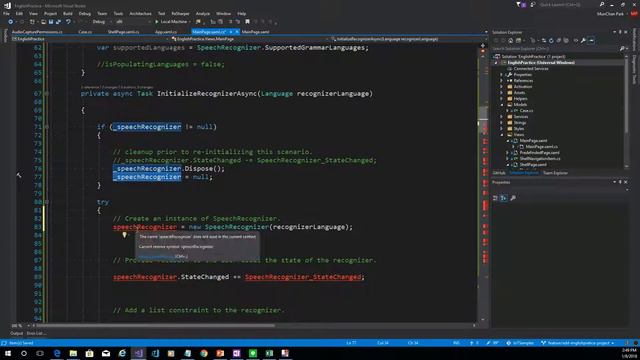Click the potential fixes link in tooltip

pos(156,256)
